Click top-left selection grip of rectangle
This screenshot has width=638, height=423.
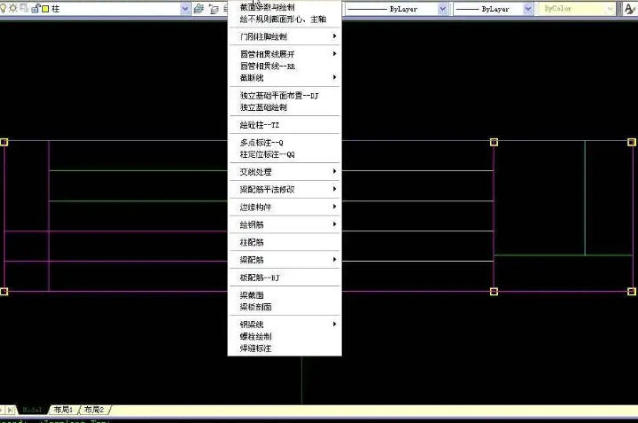pyautogui.click(x=4, y=142)
